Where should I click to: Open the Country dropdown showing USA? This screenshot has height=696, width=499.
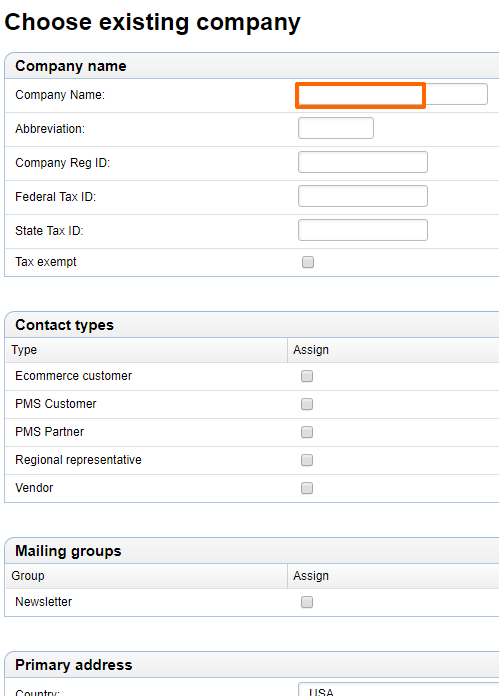[398, 689]
